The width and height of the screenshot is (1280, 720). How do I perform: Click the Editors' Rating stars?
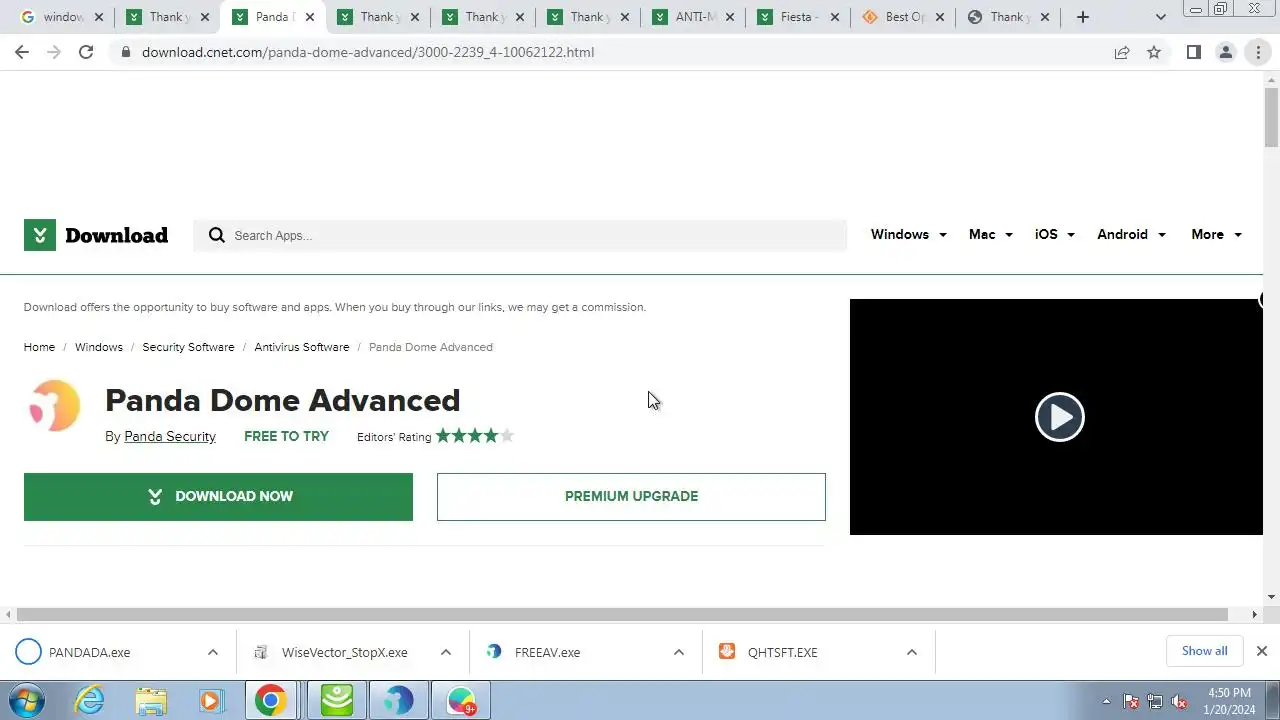(x=475, y=436)
